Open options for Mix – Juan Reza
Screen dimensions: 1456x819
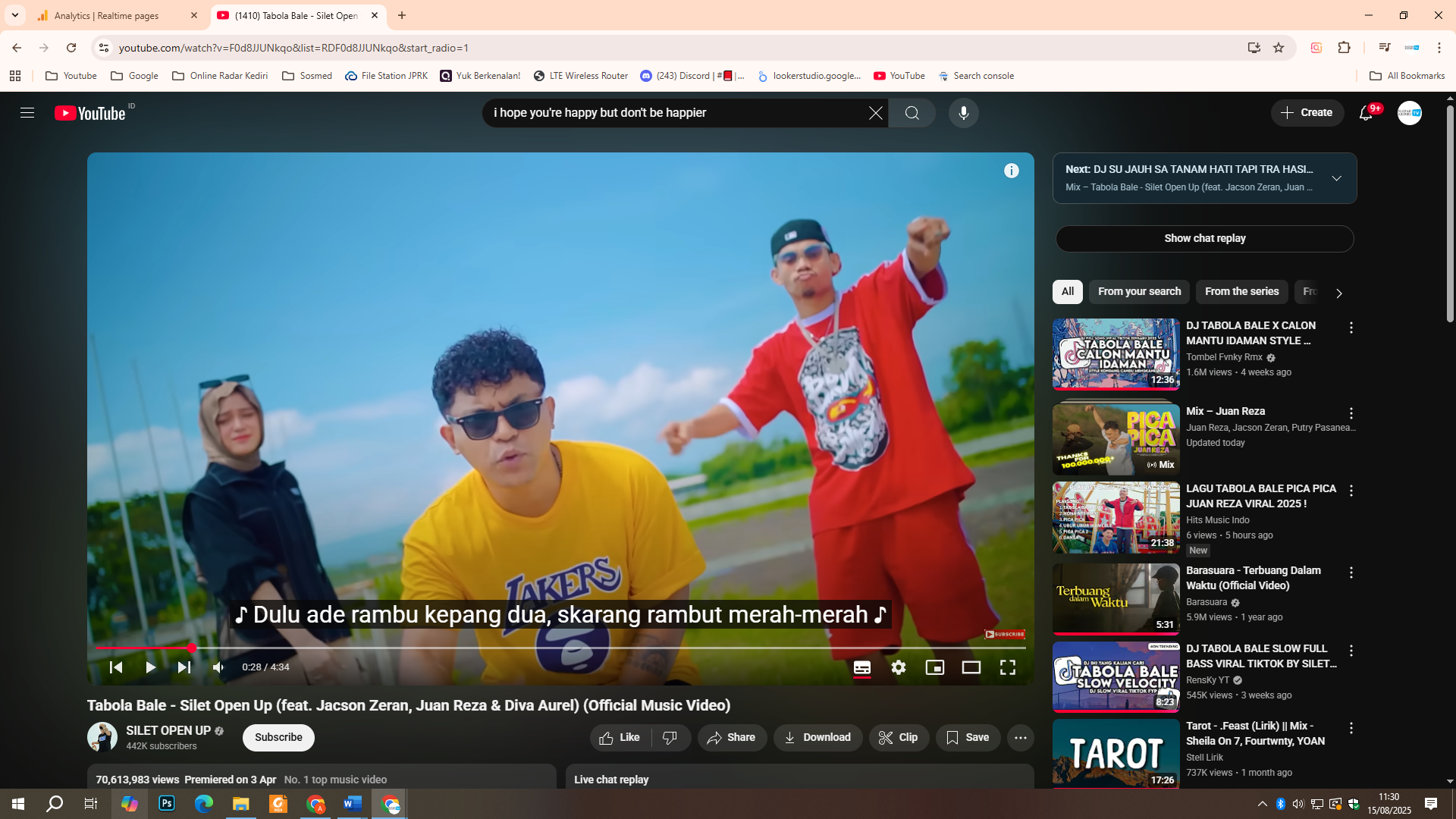pos(1351,413)
